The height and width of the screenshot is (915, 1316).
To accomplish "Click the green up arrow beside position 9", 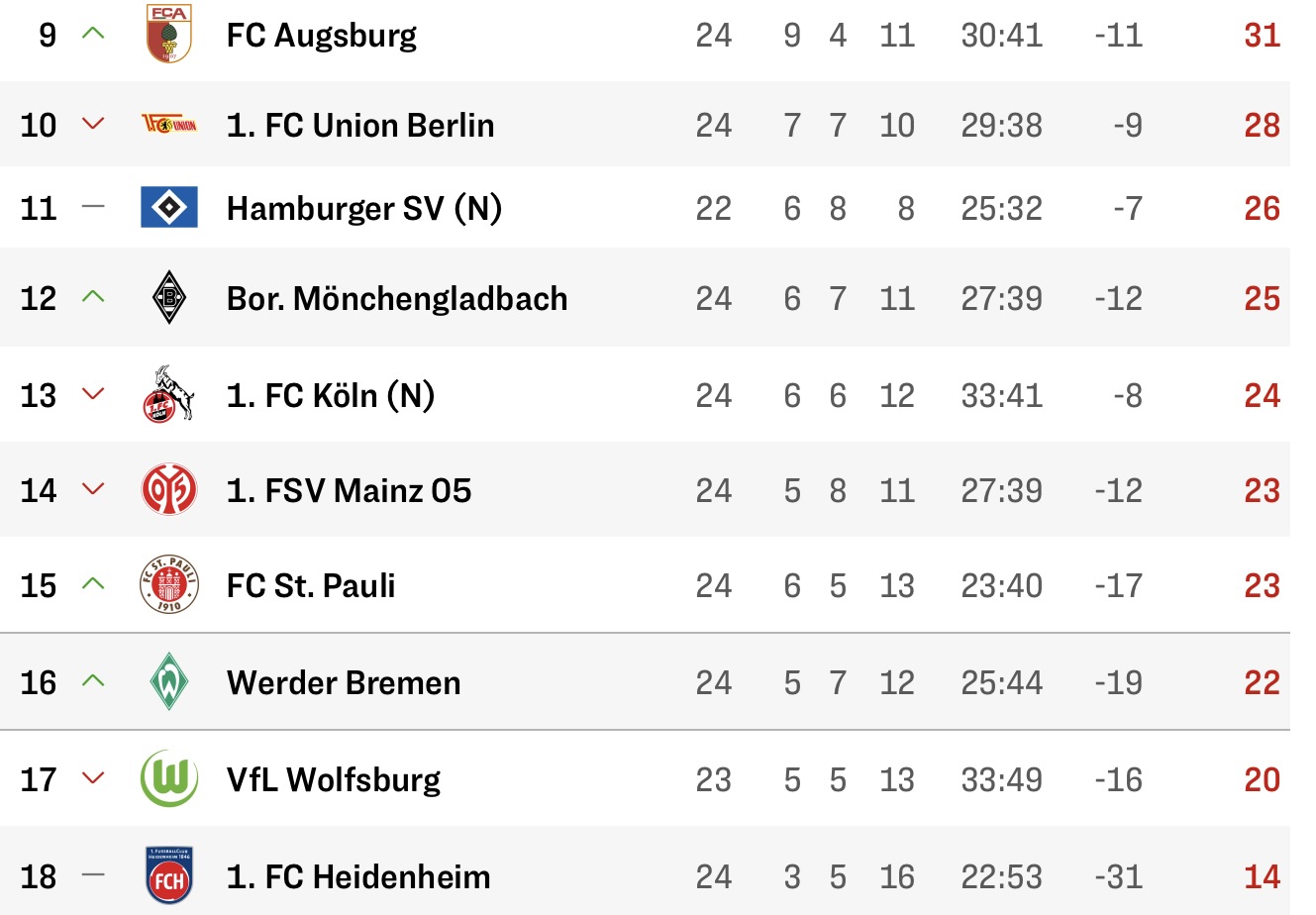I will [93, 34].
